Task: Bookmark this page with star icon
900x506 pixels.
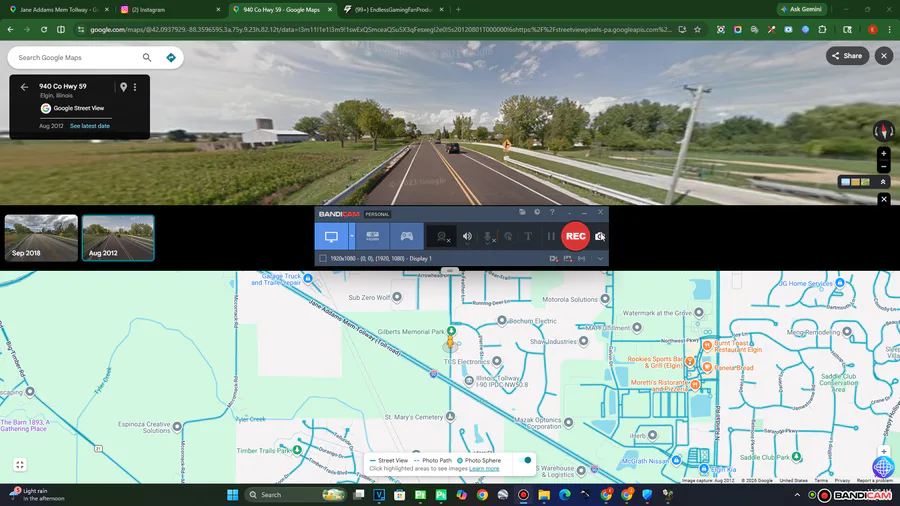Action: point(697,29)
